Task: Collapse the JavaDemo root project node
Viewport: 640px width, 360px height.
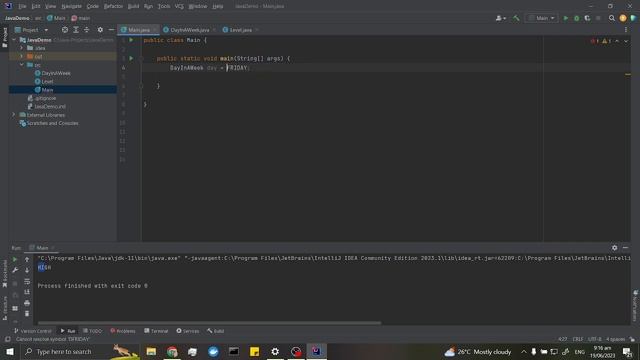Action: point(14,40)
